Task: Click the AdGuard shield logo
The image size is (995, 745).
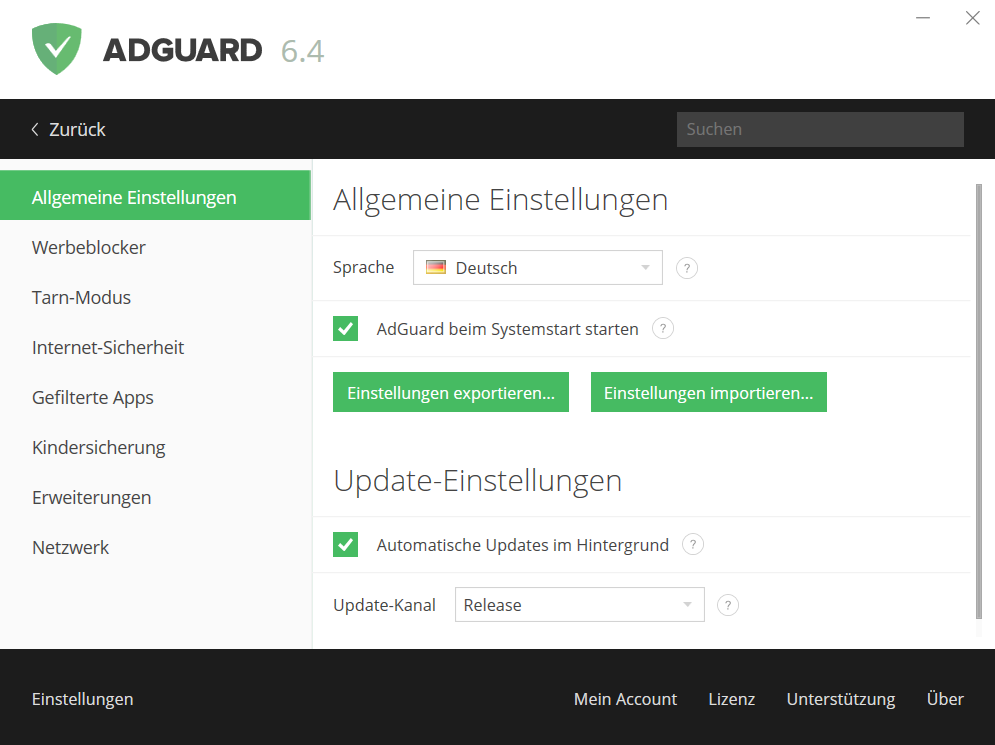Action: tap(56, 49)
